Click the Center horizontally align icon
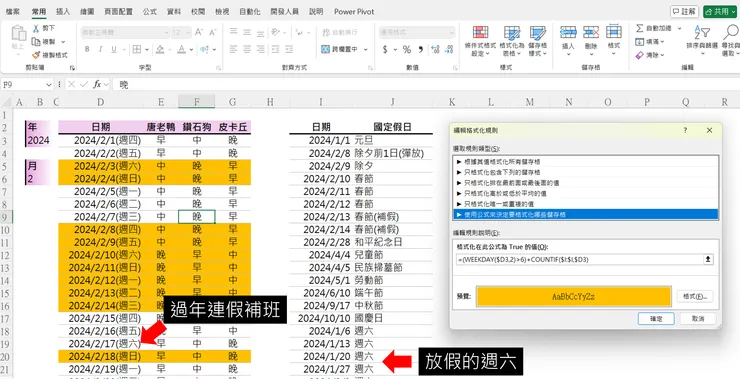The height and width of the screenshot is (385, 740). 247,49
